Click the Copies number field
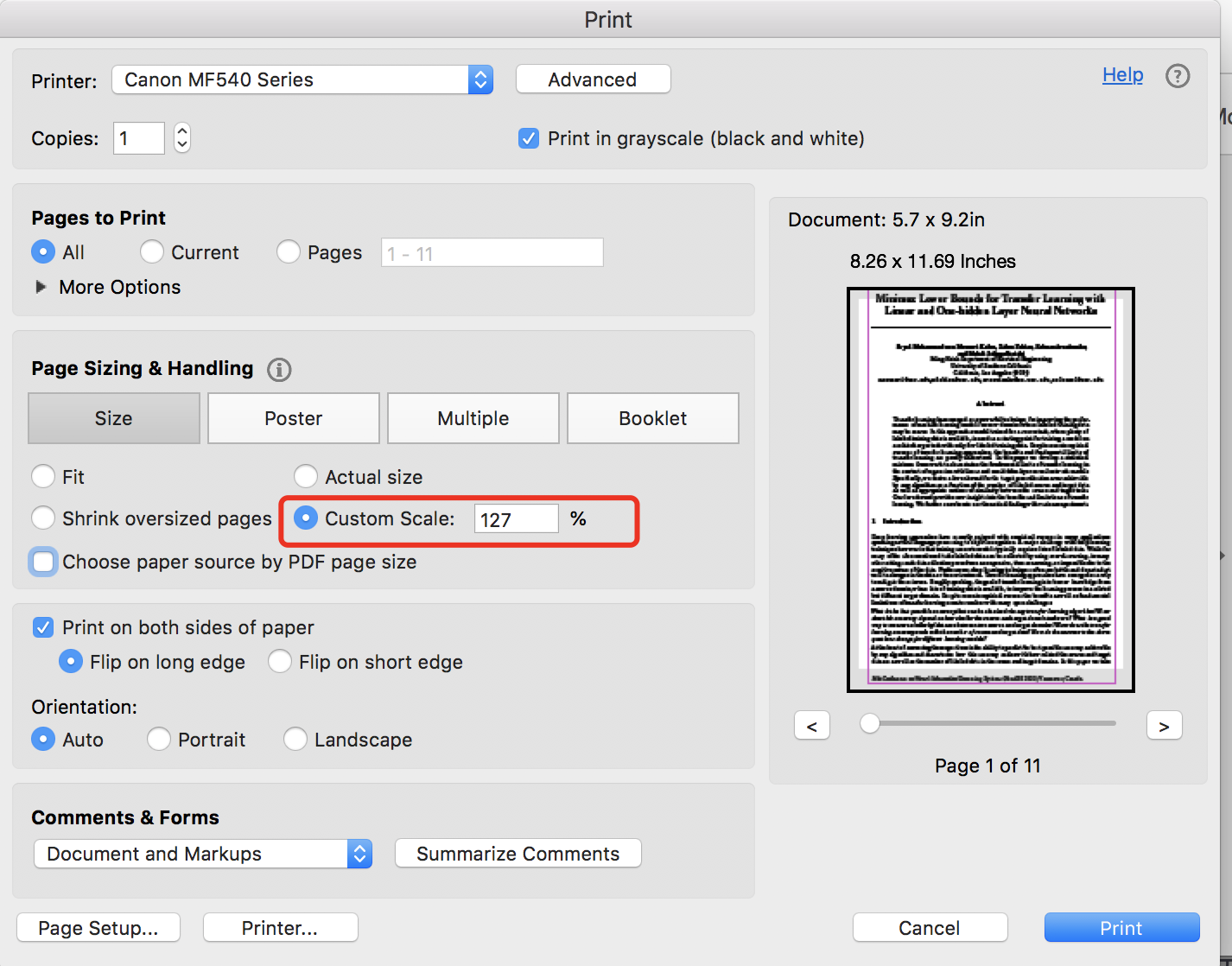1232x966 pixels. coord(139,138)
